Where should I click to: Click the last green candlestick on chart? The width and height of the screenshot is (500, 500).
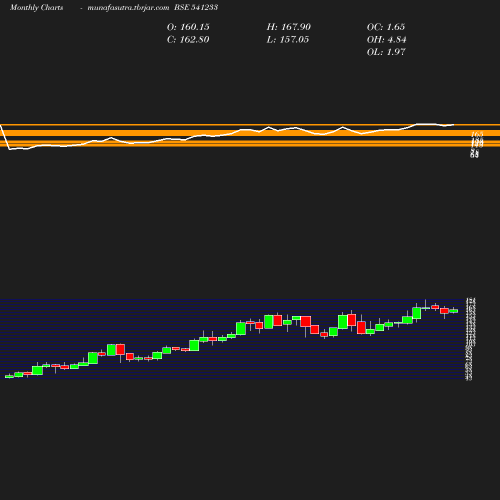click(454, 311)
